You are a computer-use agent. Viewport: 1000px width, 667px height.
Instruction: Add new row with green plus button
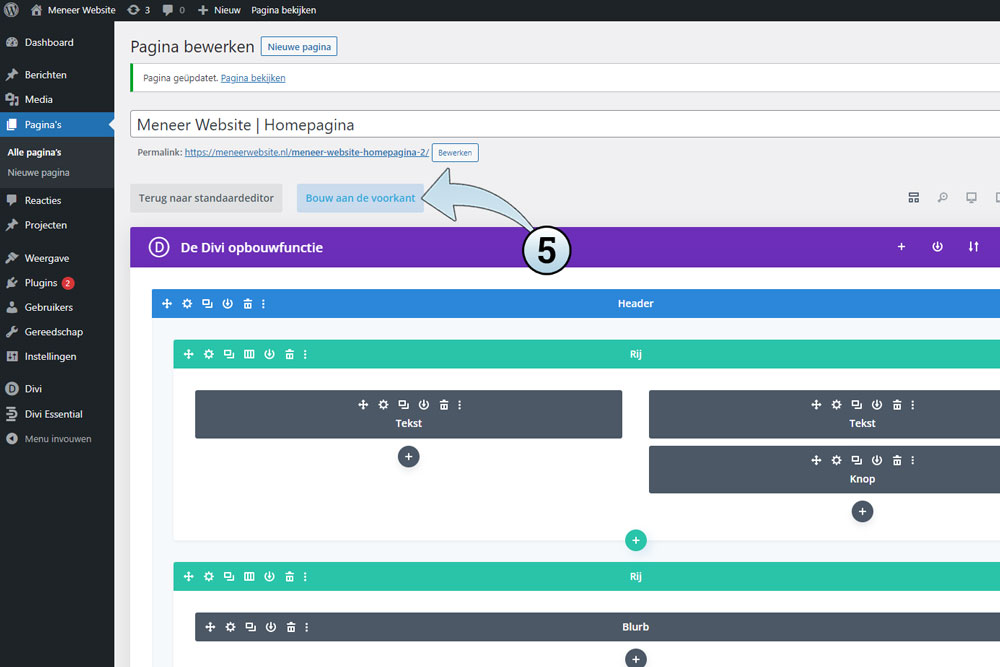(635, 540)
